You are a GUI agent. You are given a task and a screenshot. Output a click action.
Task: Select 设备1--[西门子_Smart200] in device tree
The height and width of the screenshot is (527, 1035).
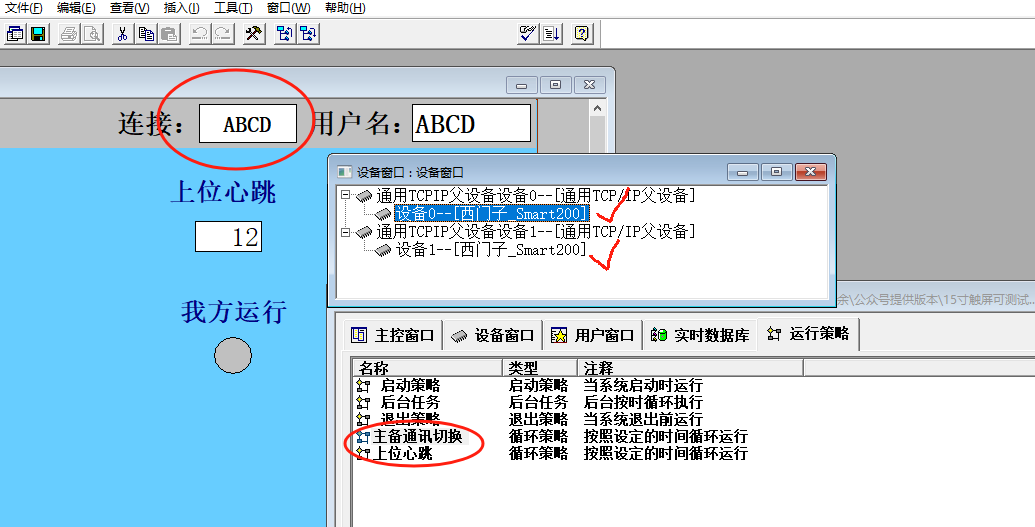coord(491,250)
